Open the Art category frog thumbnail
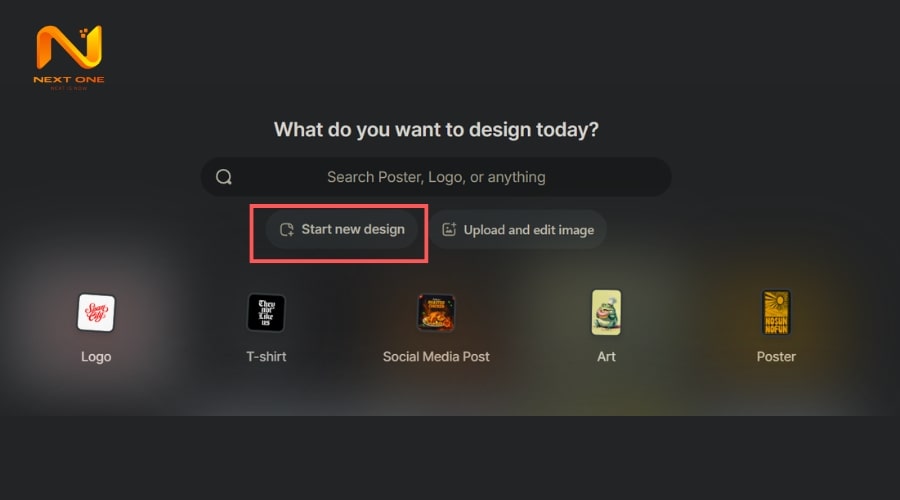 [606, 312]
